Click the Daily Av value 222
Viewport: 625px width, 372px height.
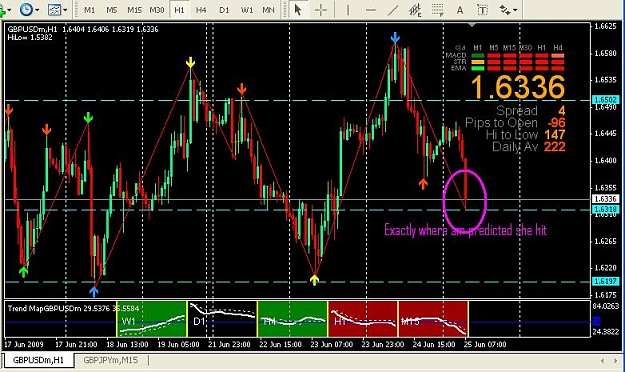[x=554, y=146]
